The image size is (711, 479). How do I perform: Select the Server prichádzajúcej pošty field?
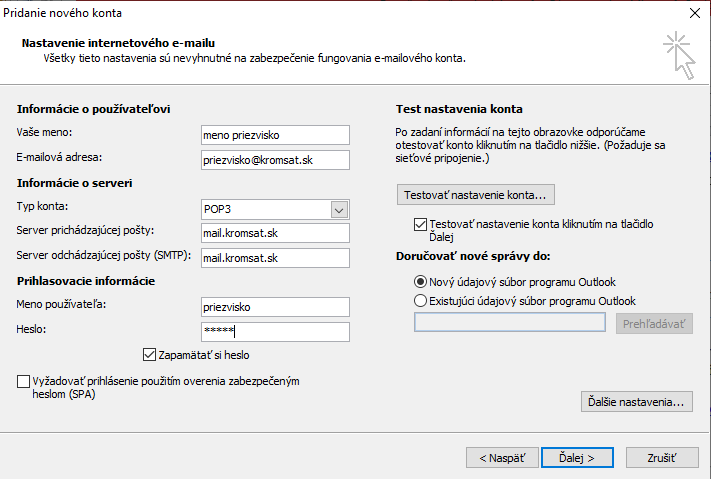coord(275,233)
